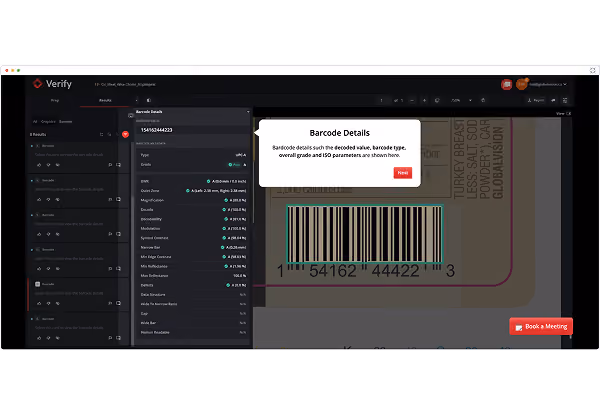
Task: Add comment to third barcode result
Action: [x=119, y=234]
